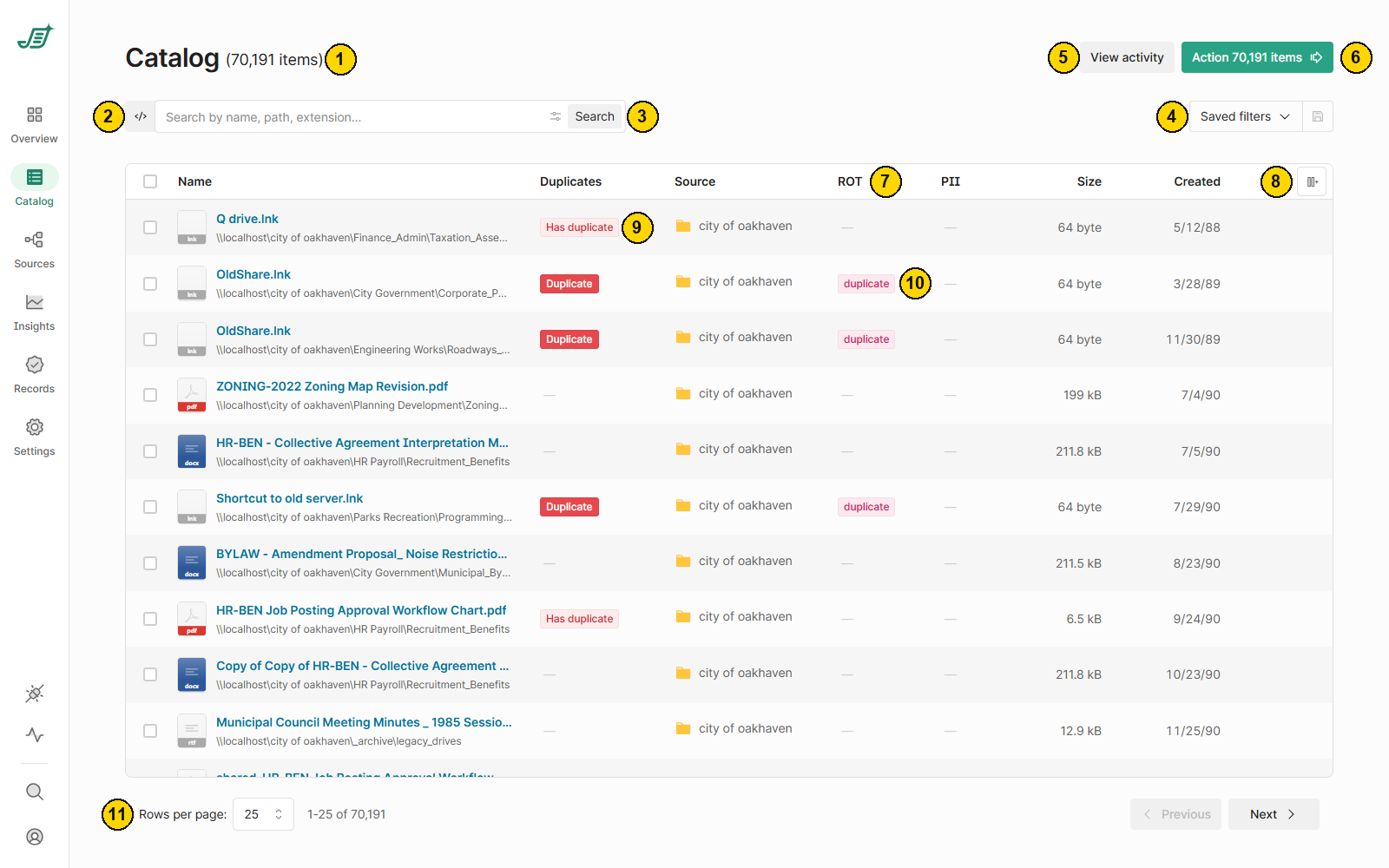Click the docx icon for Copy of Copy of HR-BEN
Viewport: 1389px width, 868px height.
pos(192,674)
